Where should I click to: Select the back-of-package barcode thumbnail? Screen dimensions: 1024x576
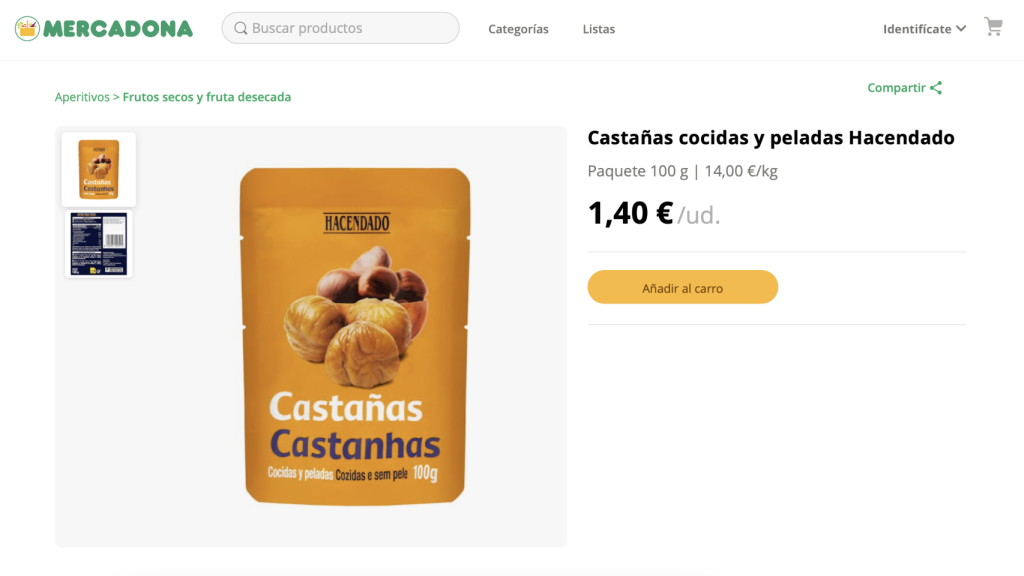[x=98, y=243]
